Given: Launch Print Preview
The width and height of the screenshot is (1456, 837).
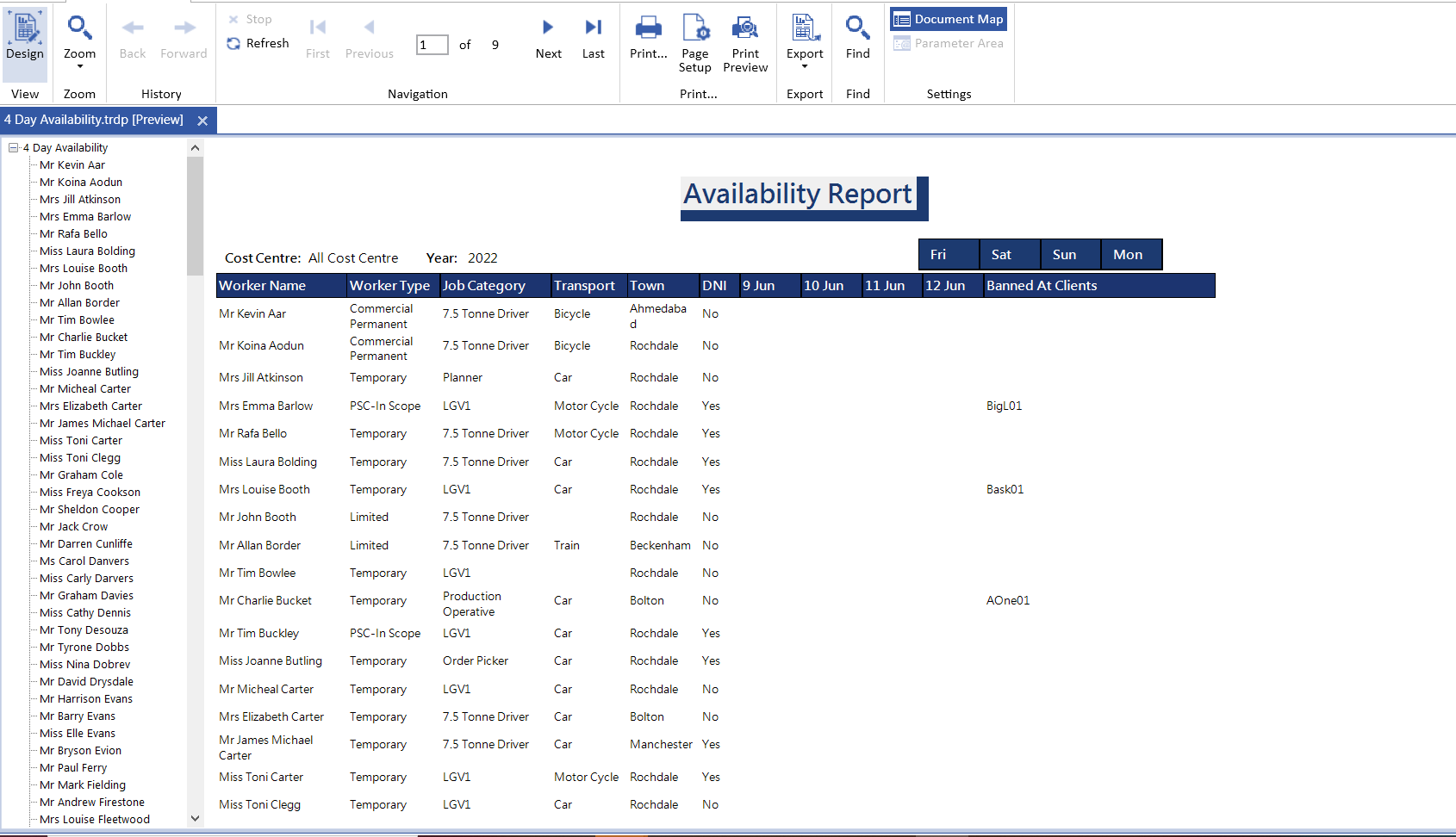Looking at the screenshot, I should tap(745, 43).
